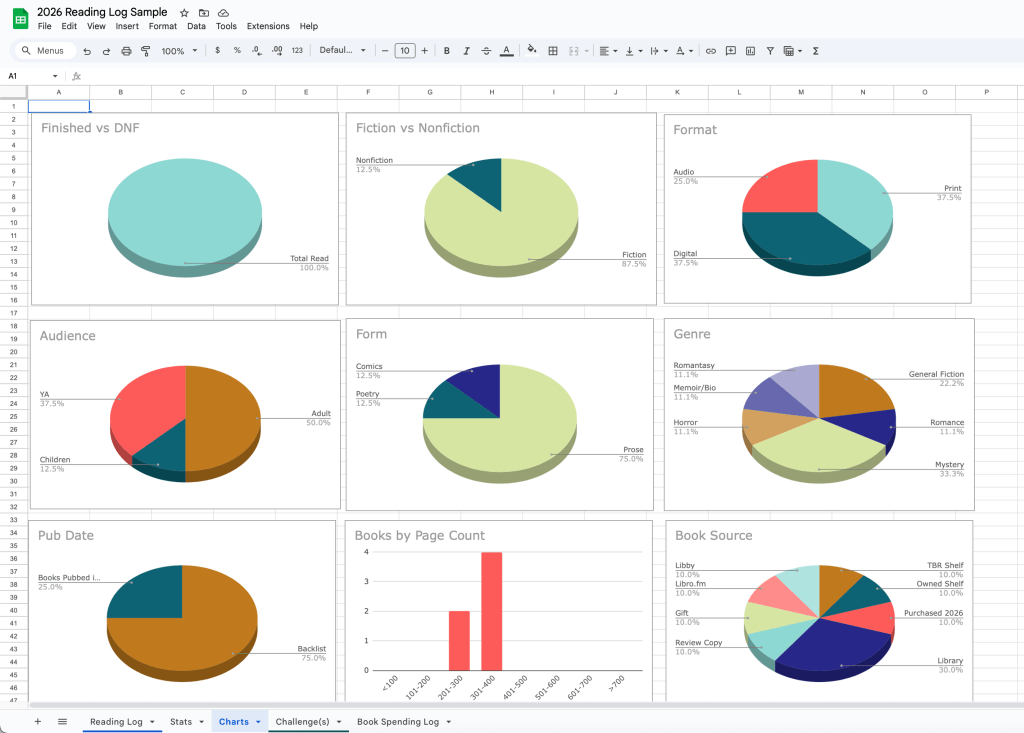This screenshot has width=1024, height=733.
Task: Click the Create a filter icon
Action: click(x=769, y=51)
